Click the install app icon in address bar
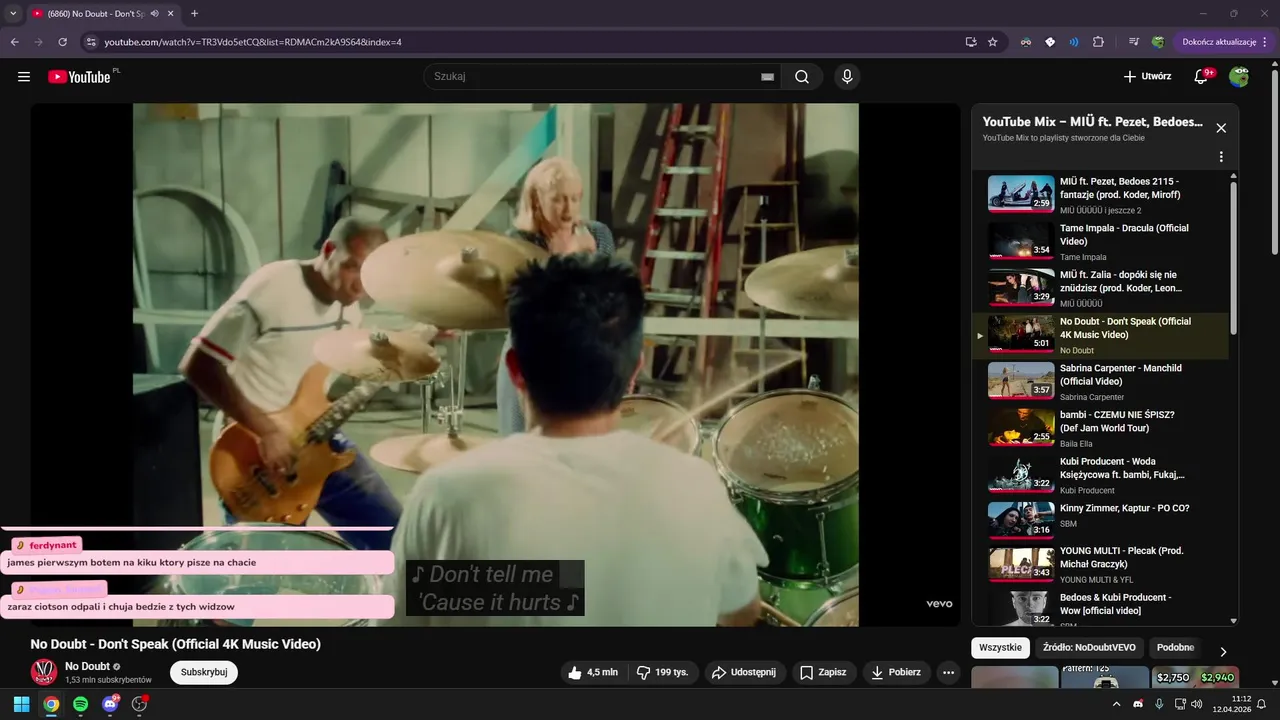This screenshot has height=720, width=1280. point(971,42)
